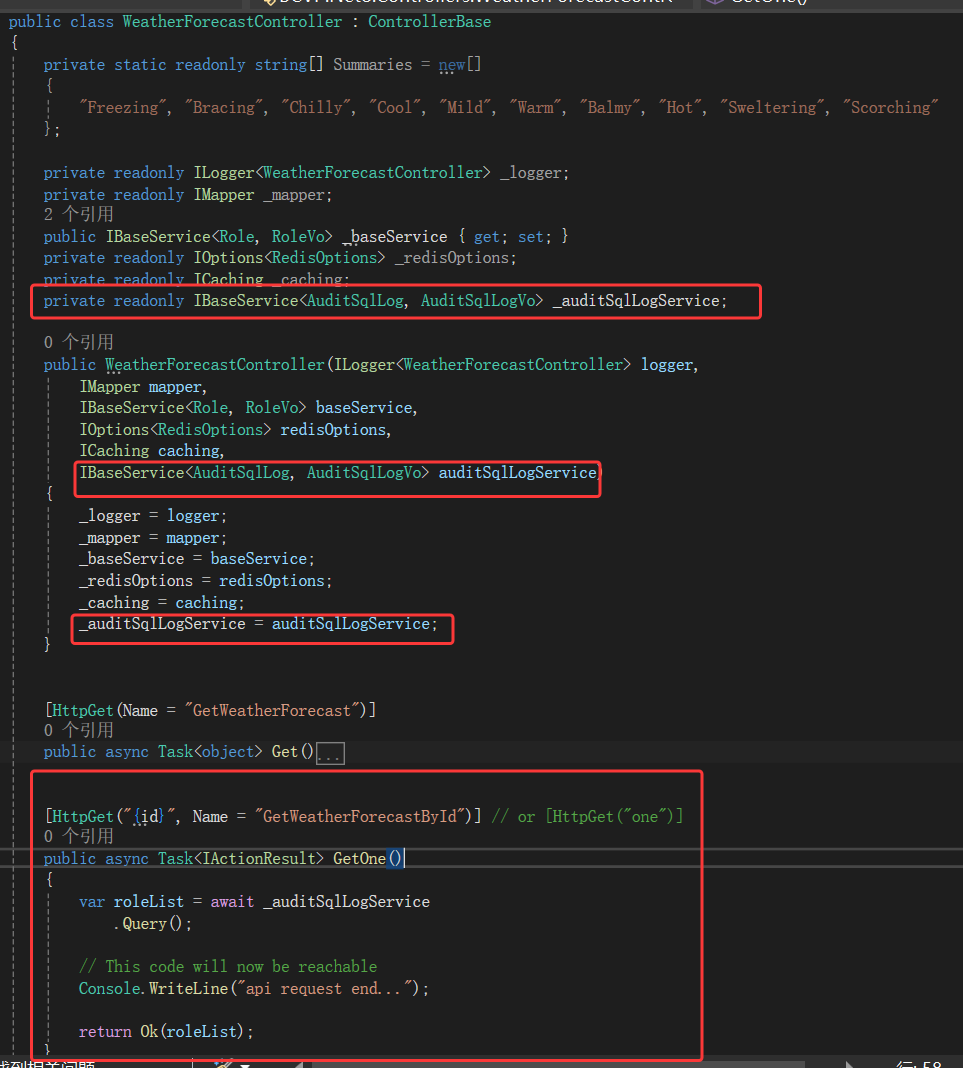
Task: Click the comment '// or [HttpGet("one")]'
Action: point(587,817)
